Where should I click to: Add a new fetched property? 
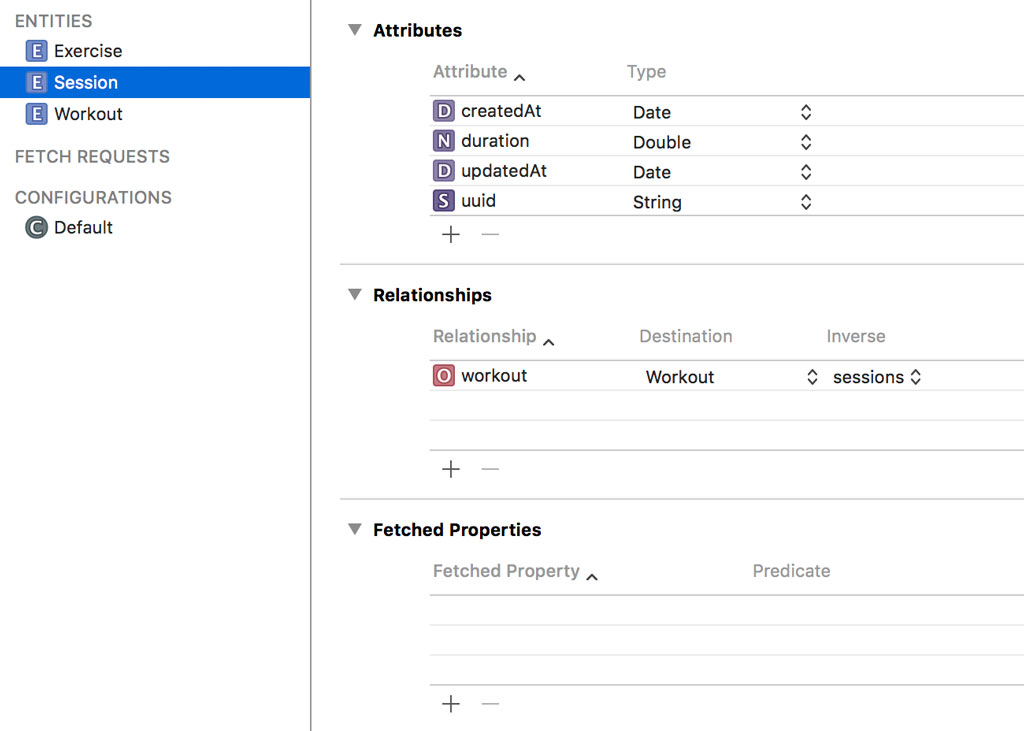451,704
